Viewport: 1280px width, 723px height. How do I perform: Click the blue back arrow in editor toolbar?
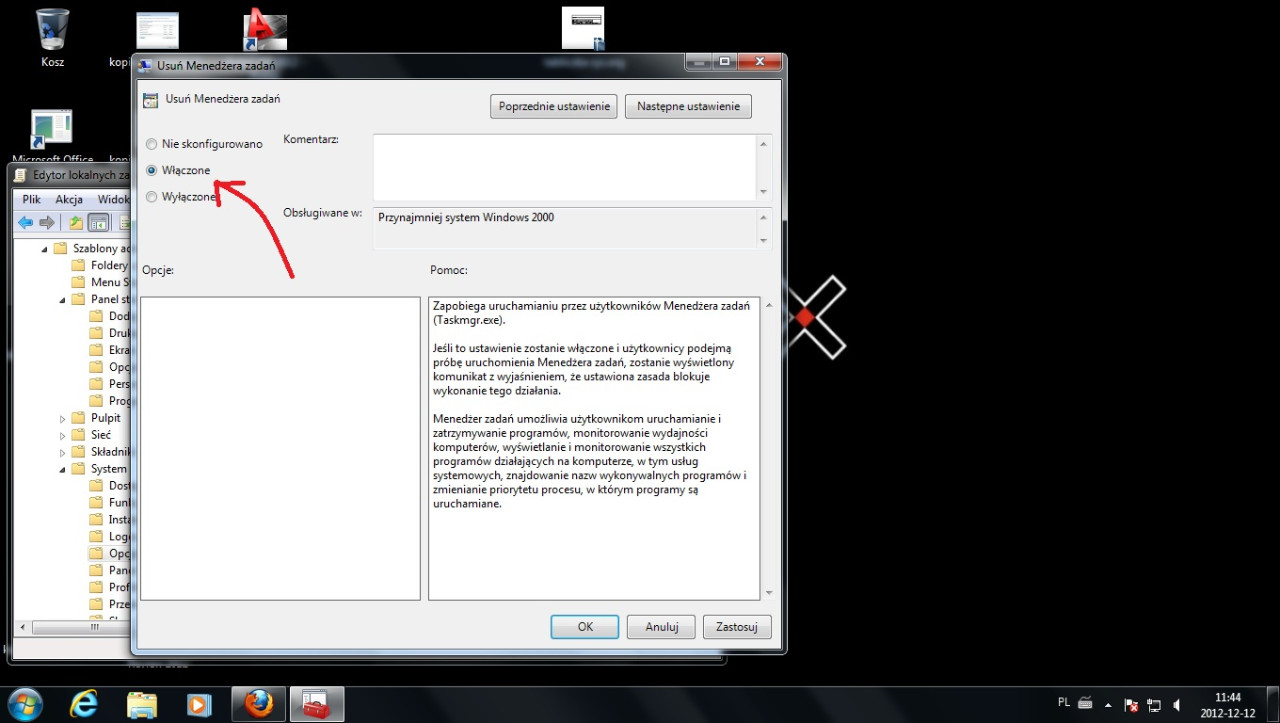25,222
